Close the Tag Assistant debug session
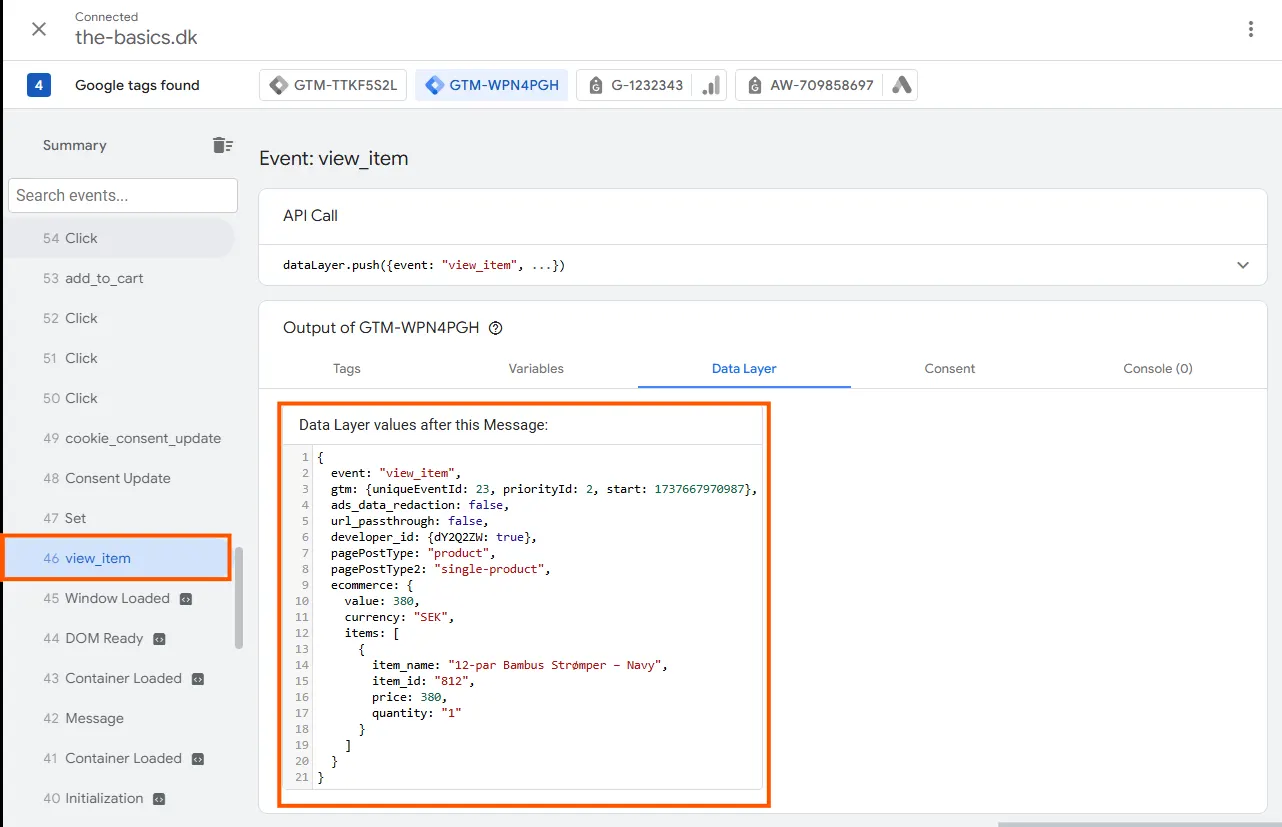The image size is (1282, 827). point(39,29)
